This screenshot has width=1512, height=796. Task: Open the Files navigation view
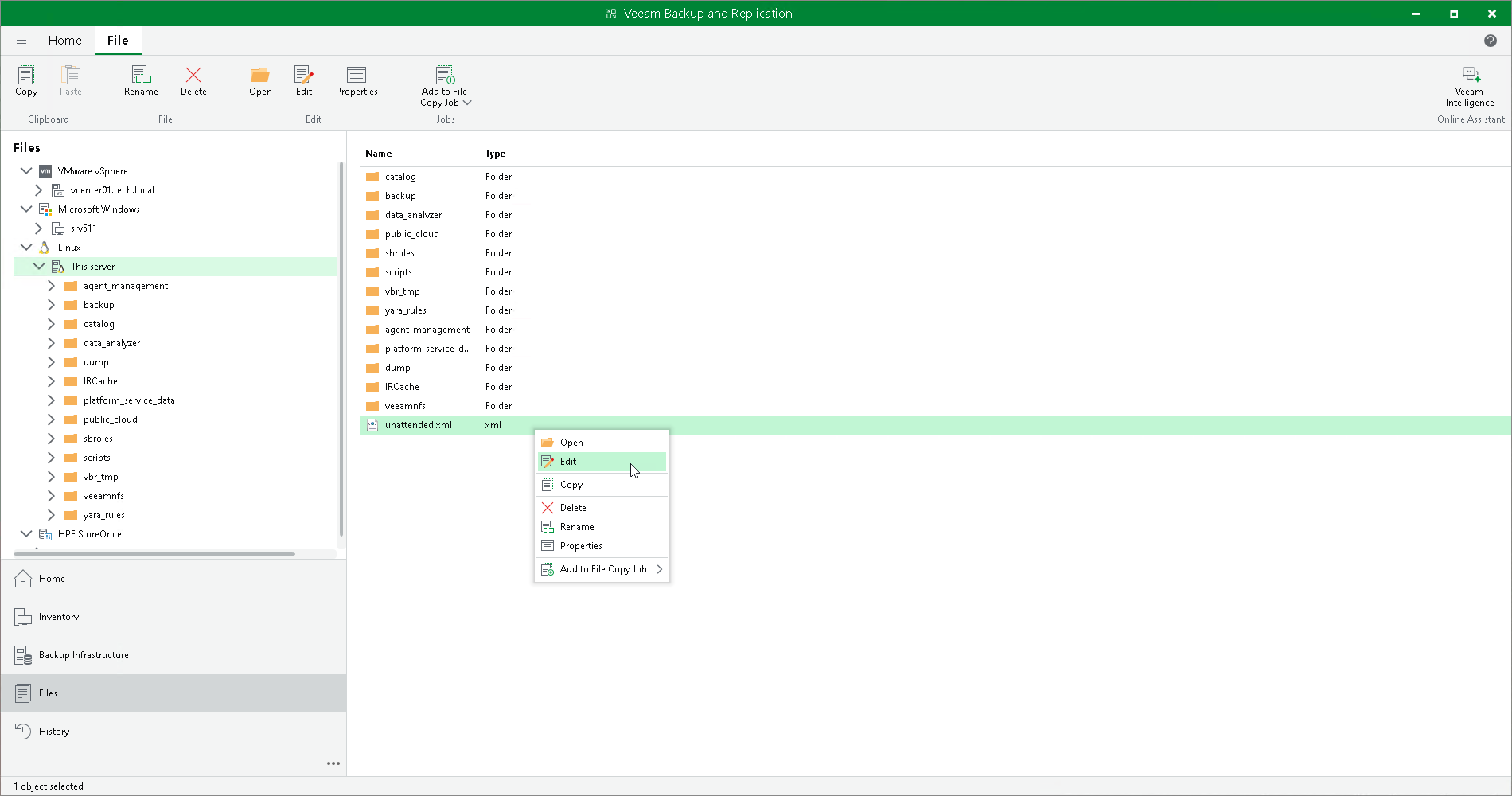[x=173, y=693]
